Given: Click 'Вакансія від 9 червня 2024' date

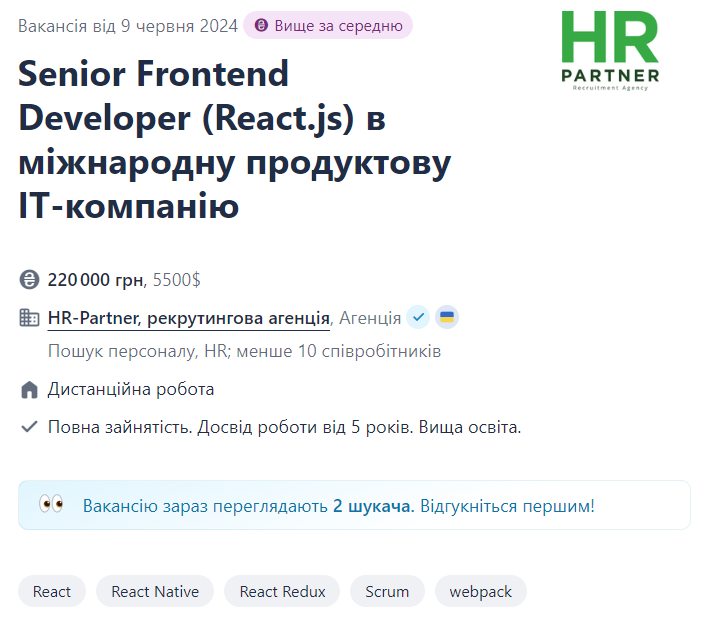Looking at the screenshot, I should coord(128,26).
